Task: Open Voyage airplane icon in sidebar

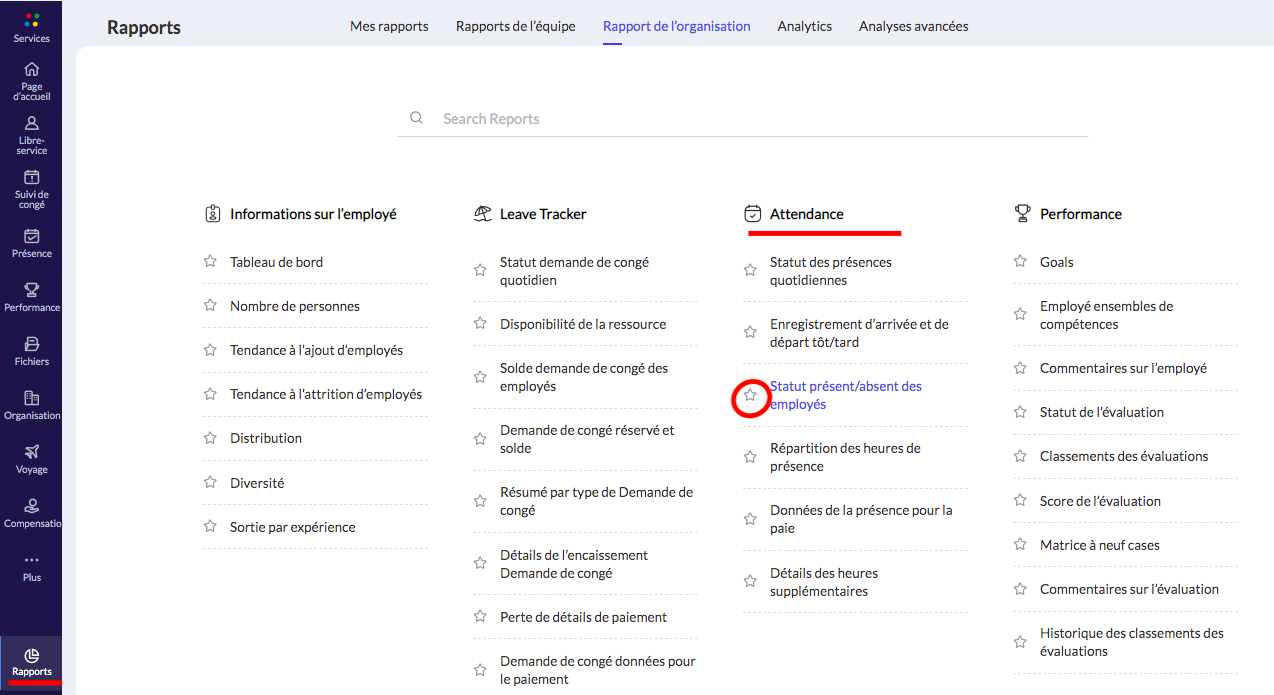Action: (x=31, y=452)
